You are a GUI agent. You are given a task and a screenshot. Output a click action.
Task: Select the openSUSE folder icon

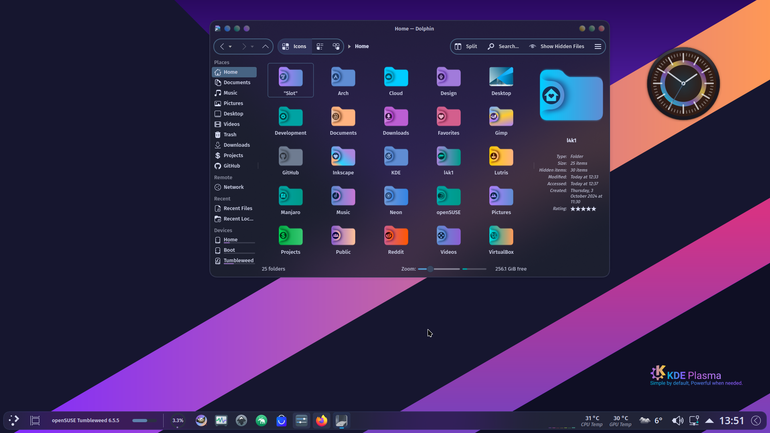tap(448, 197)
